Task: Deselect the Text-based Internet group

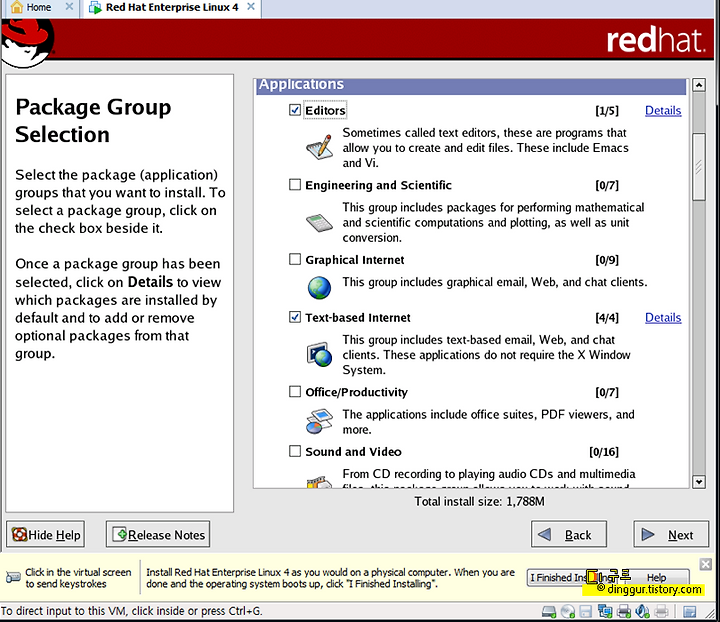Action: (x=295, y=317)
